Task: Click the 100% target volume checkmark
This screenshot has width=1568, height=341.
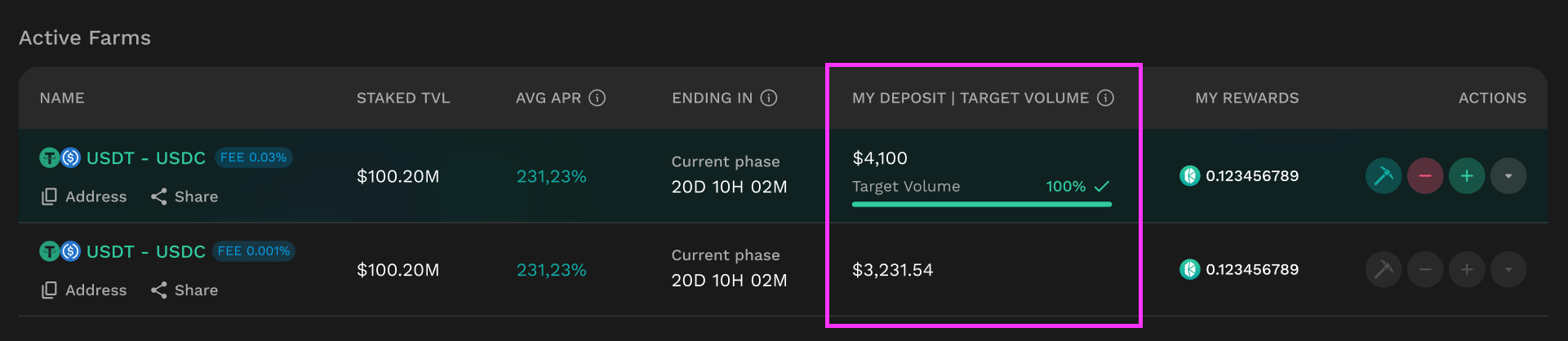Action: [x=1102, y=186]
